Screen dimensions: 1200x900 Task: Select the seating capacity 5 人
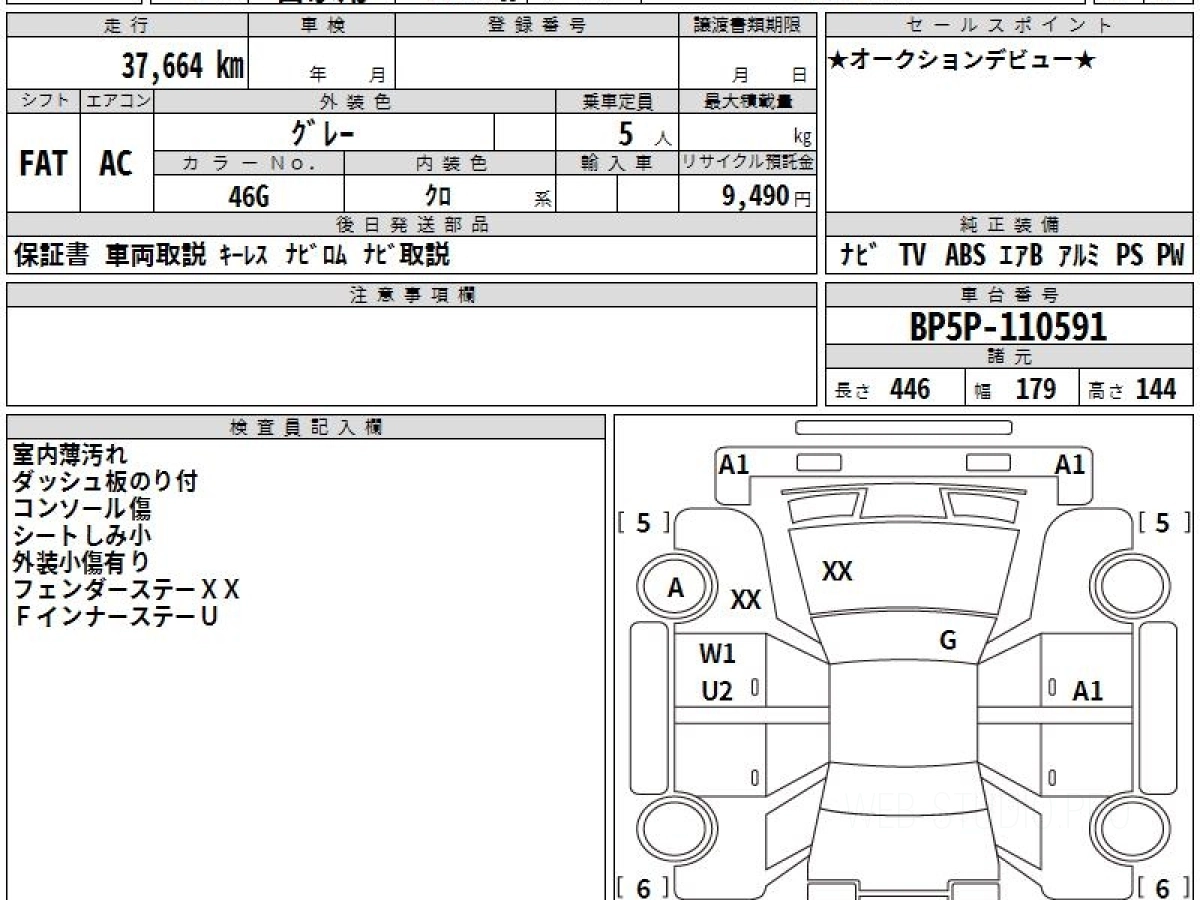(644, 134)
